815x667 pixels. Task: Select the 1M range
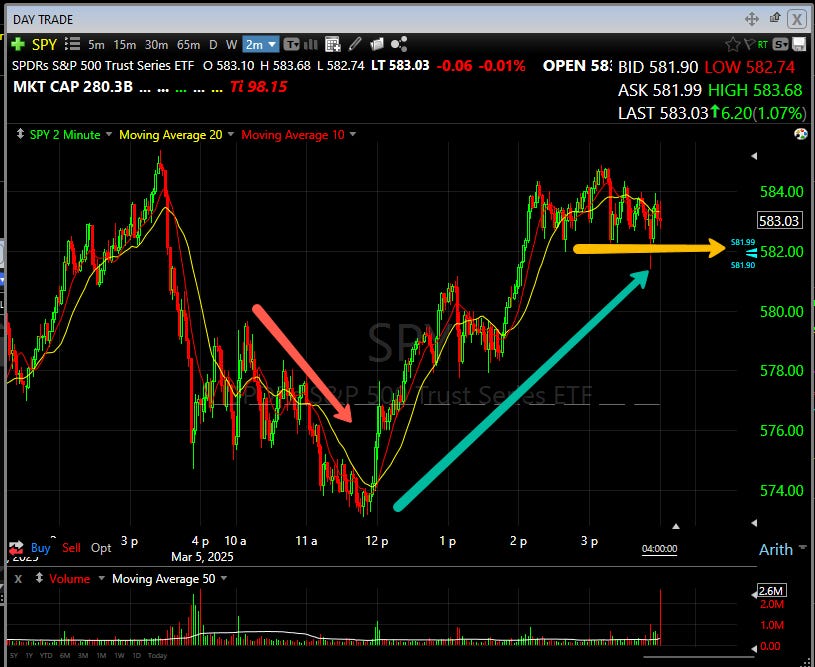pyautogui.click(x=101, y=656)
